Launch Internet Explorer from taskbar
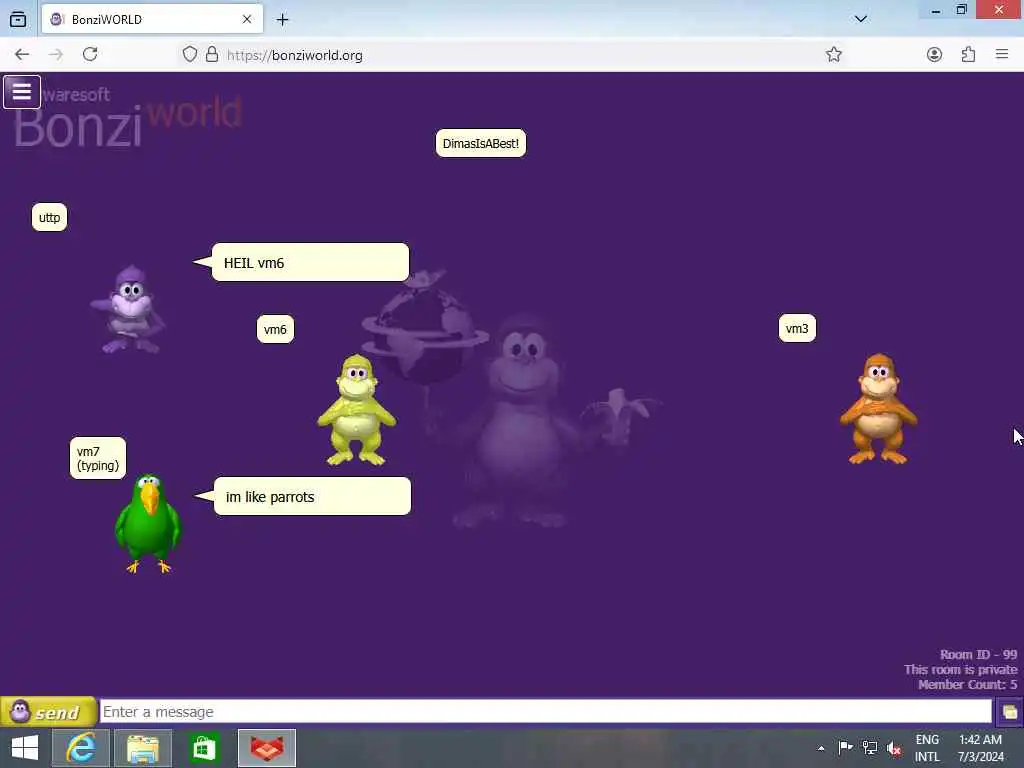 [80, 748]
